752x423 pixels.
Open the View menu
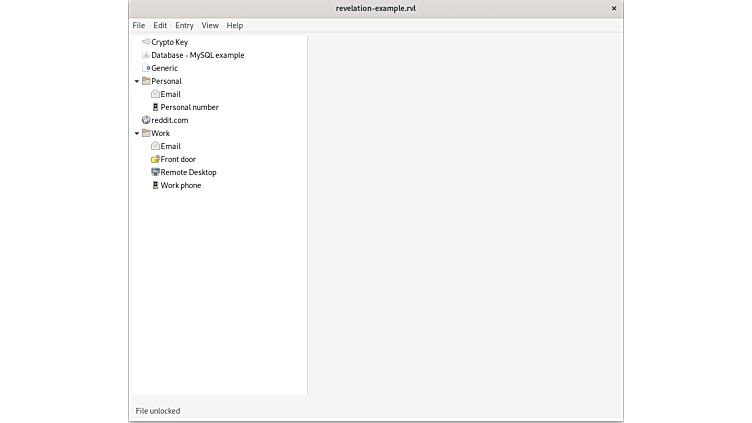210,25
